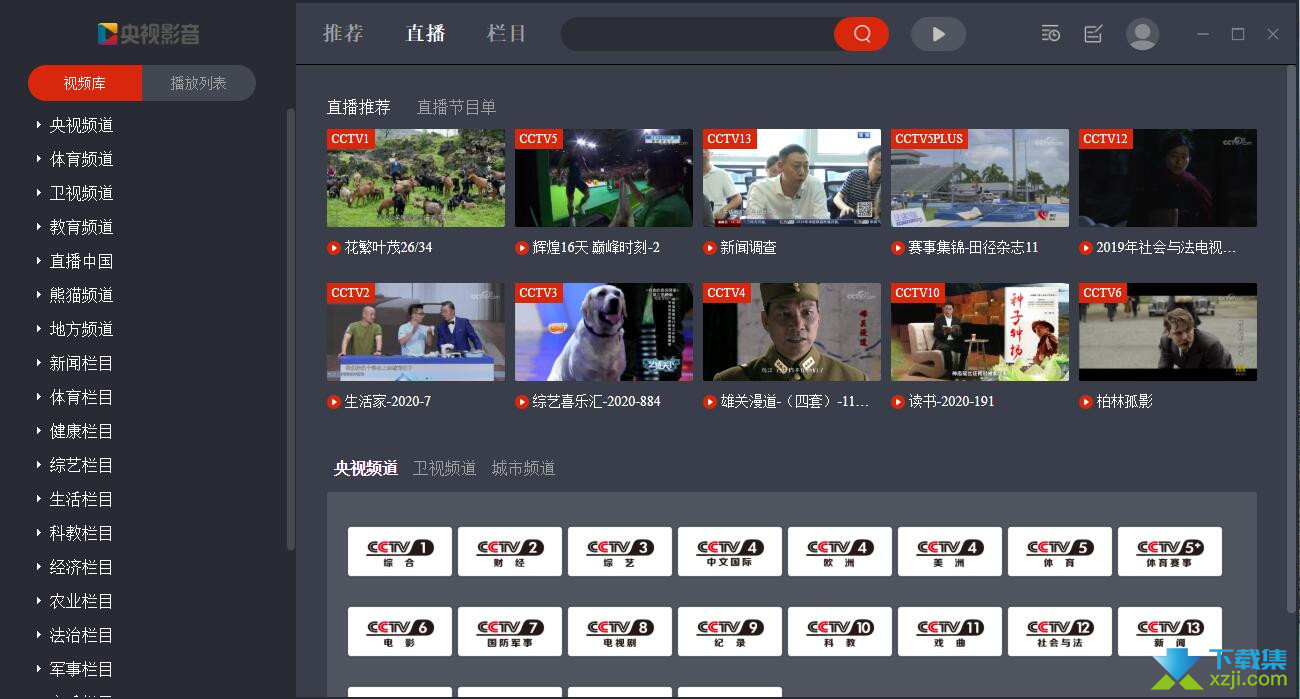Open the user account avatar
The height and width of the screenshot is (699, 1300).
[1142, 34]
